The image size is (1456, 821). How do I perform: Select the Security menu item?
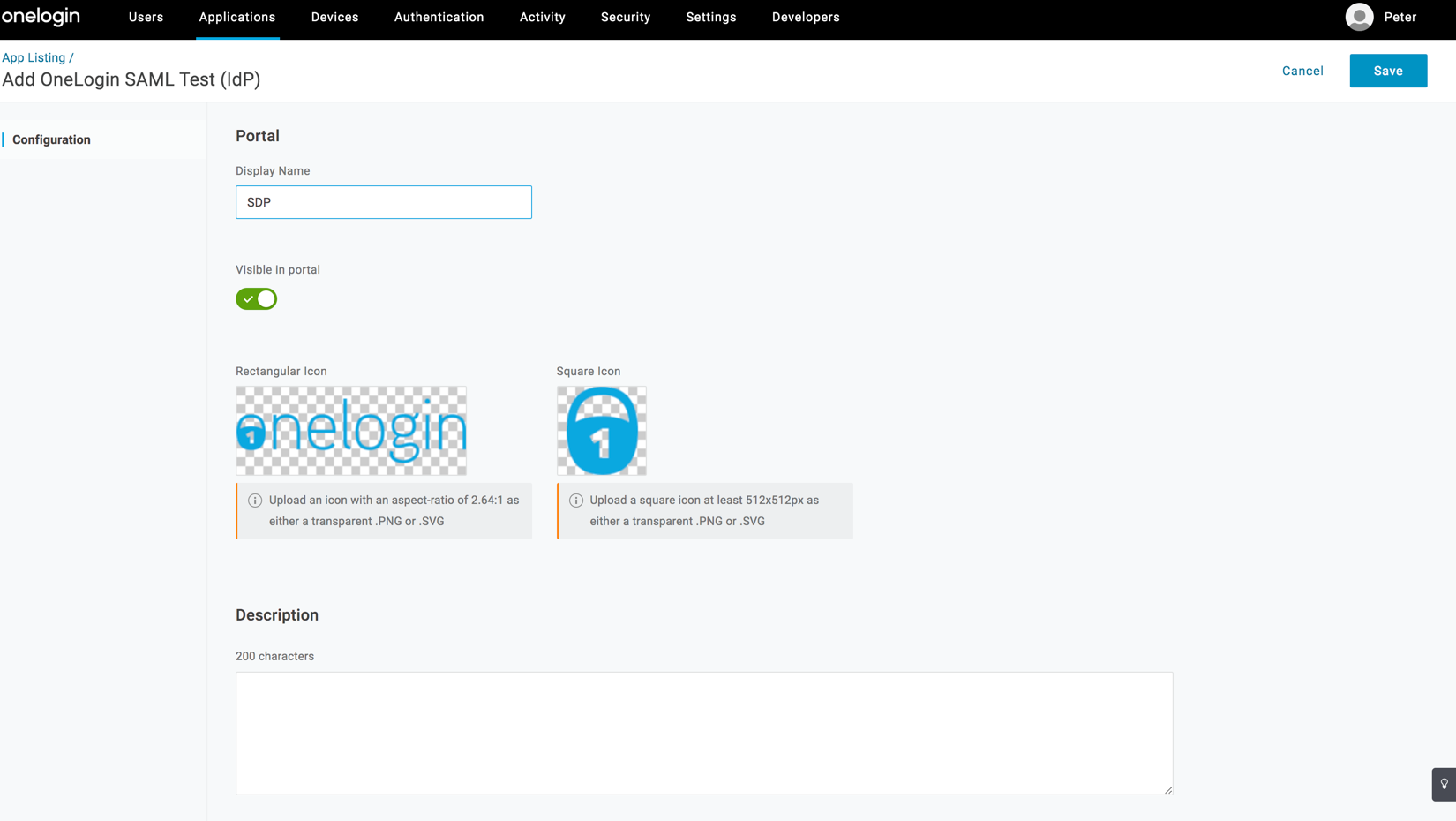626,17
